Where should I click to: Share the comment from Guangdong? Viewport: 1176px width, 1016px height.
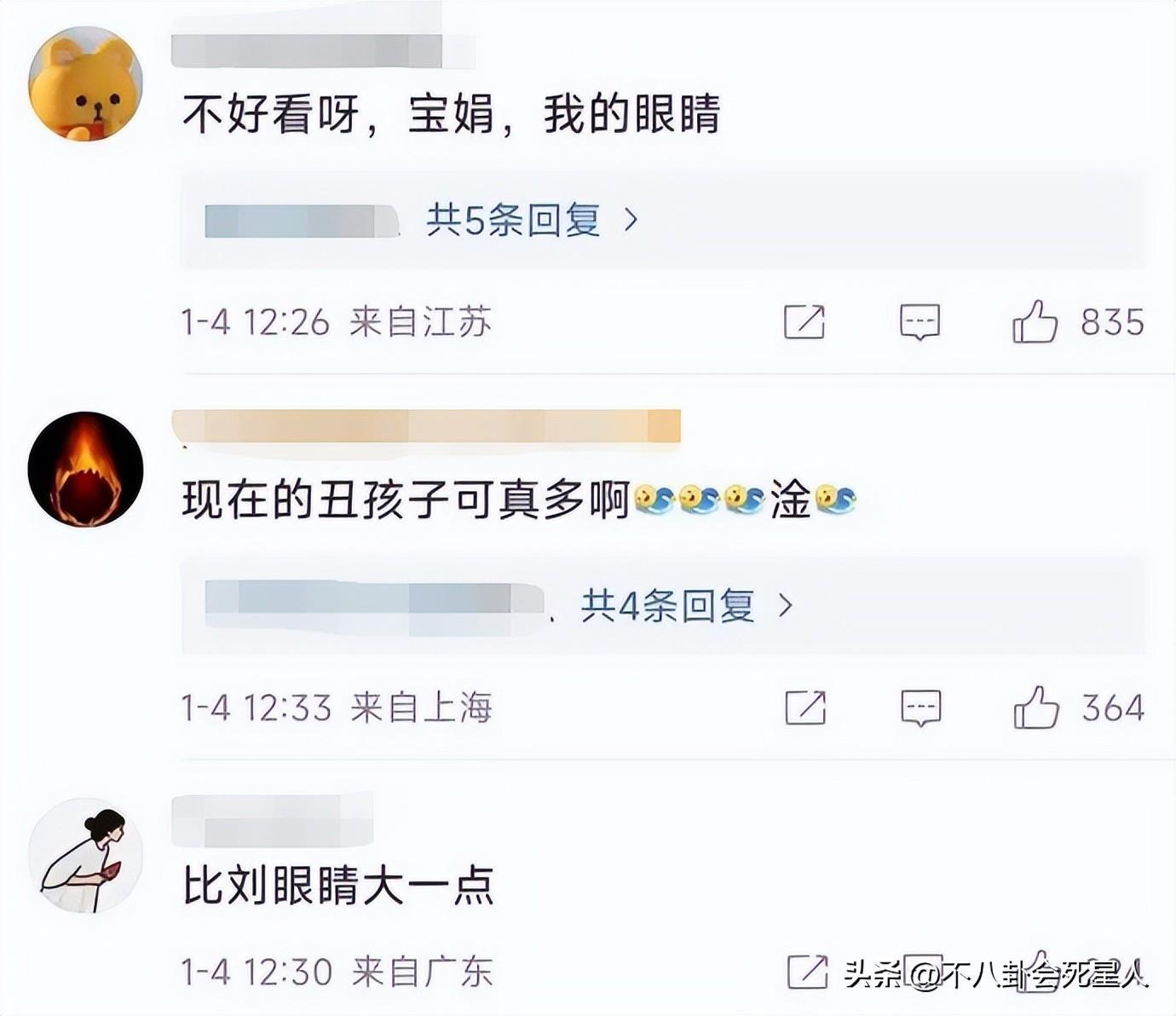point(807,972)
